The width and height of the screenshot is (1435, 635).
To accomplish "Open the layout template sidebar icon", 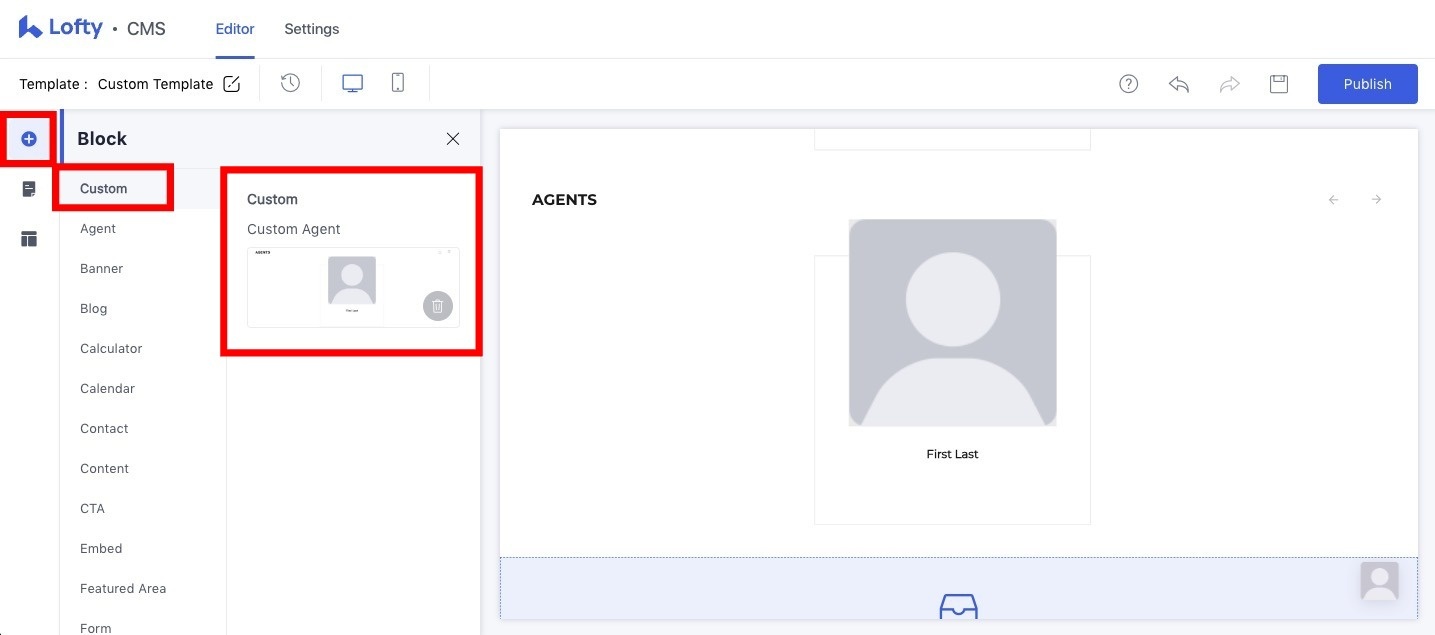I will (x=29, y=239).
